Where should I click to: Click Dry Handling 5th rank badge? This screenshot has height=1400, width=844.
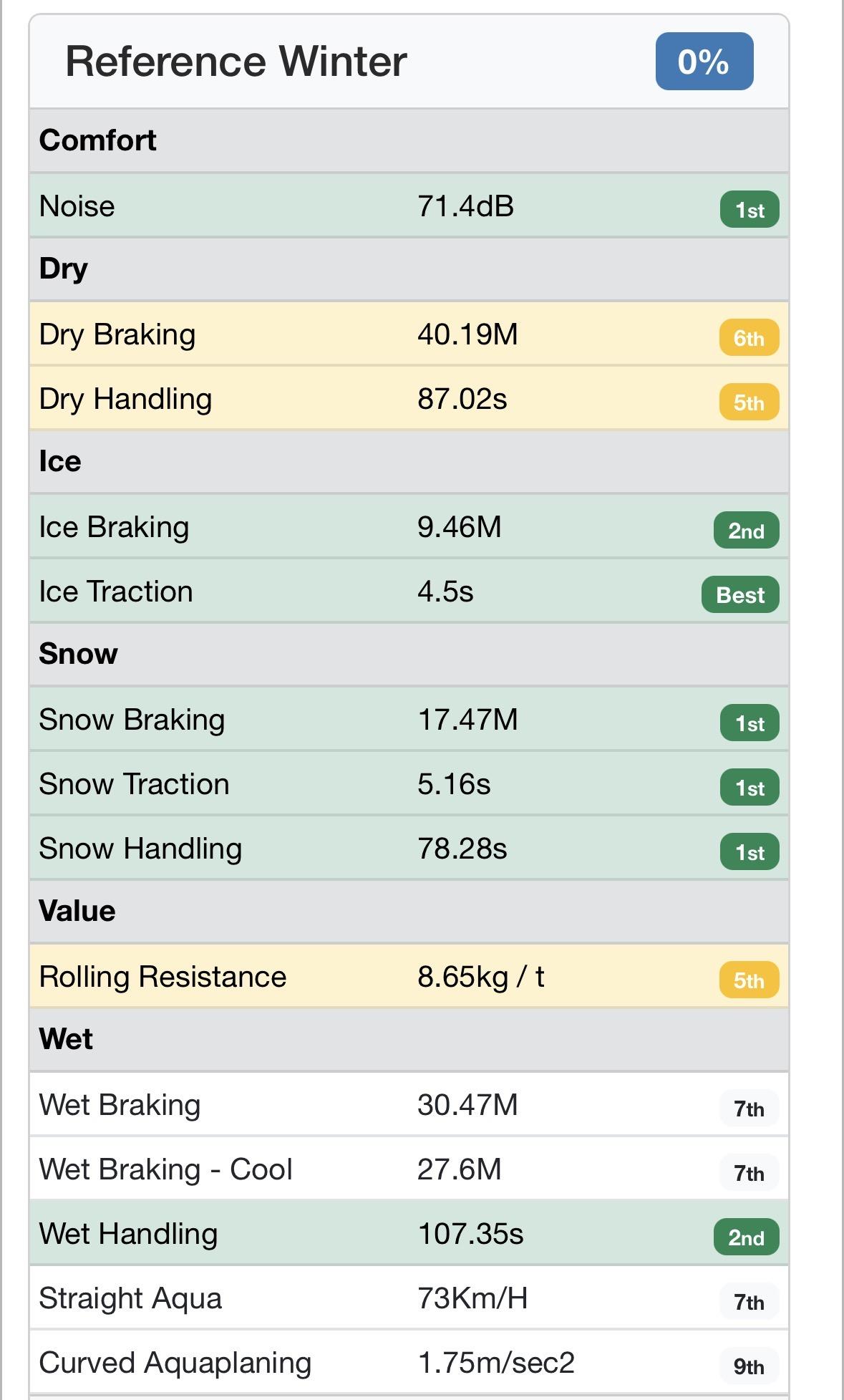click(x=748, y=402)
